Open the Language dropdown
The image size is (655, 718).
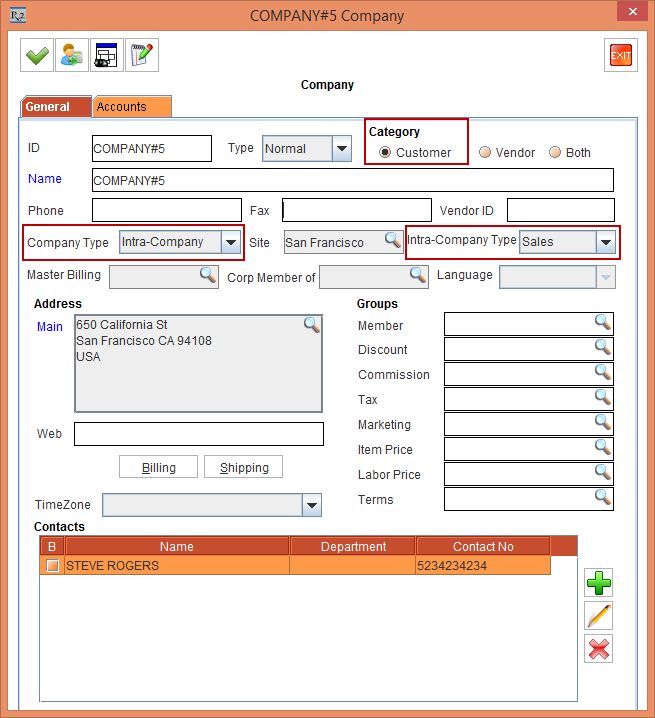[557, 277]
